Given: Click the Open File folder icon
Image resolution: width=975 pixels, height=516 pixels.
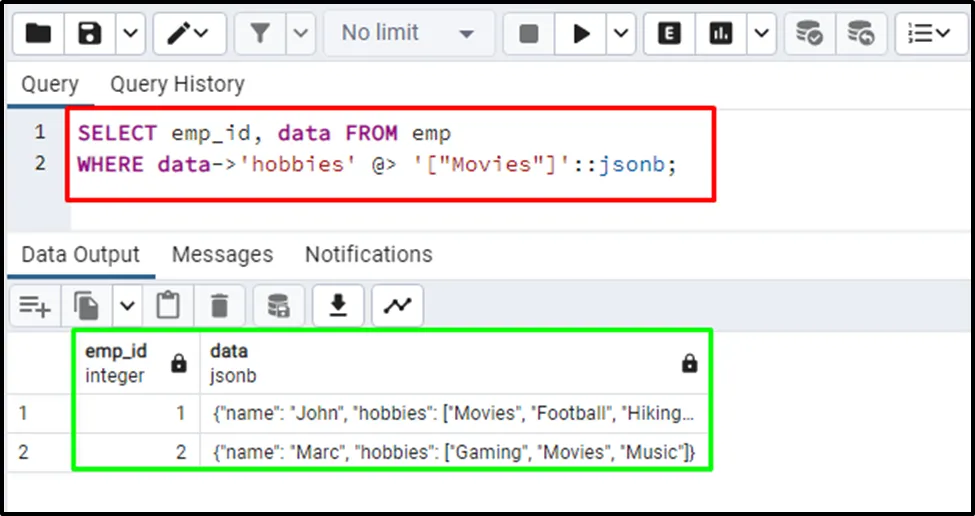Looking at the screenshot, I should (x=39, y=34).
